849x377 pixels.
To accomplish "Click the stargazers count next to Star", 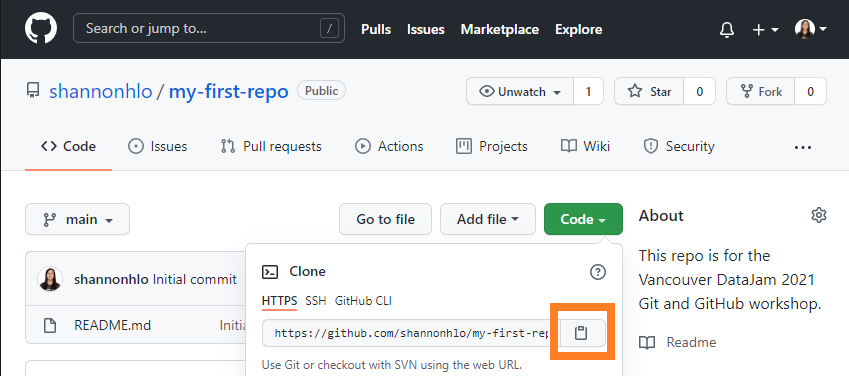I will 700,92.
